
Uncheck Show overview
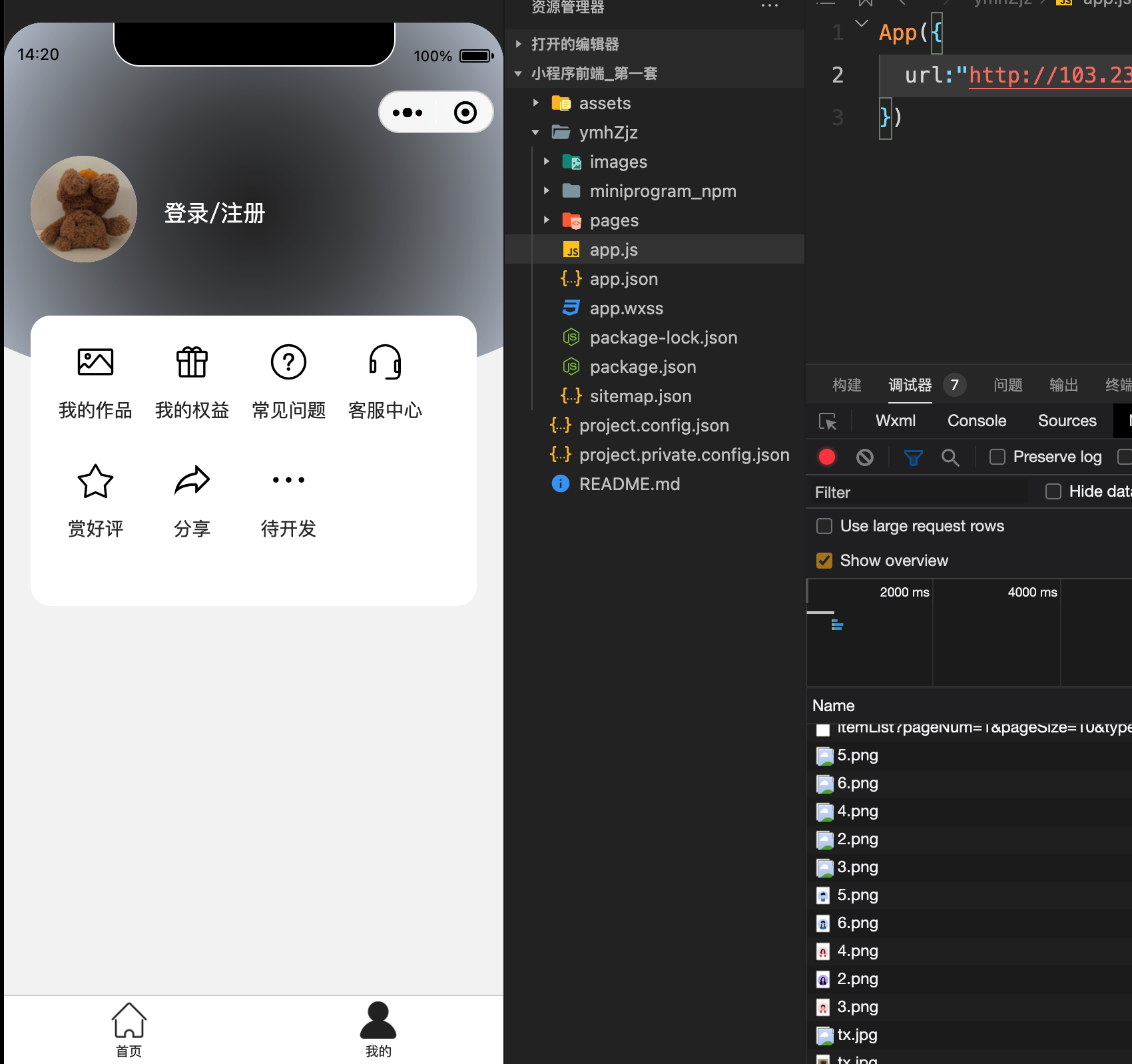824,561
